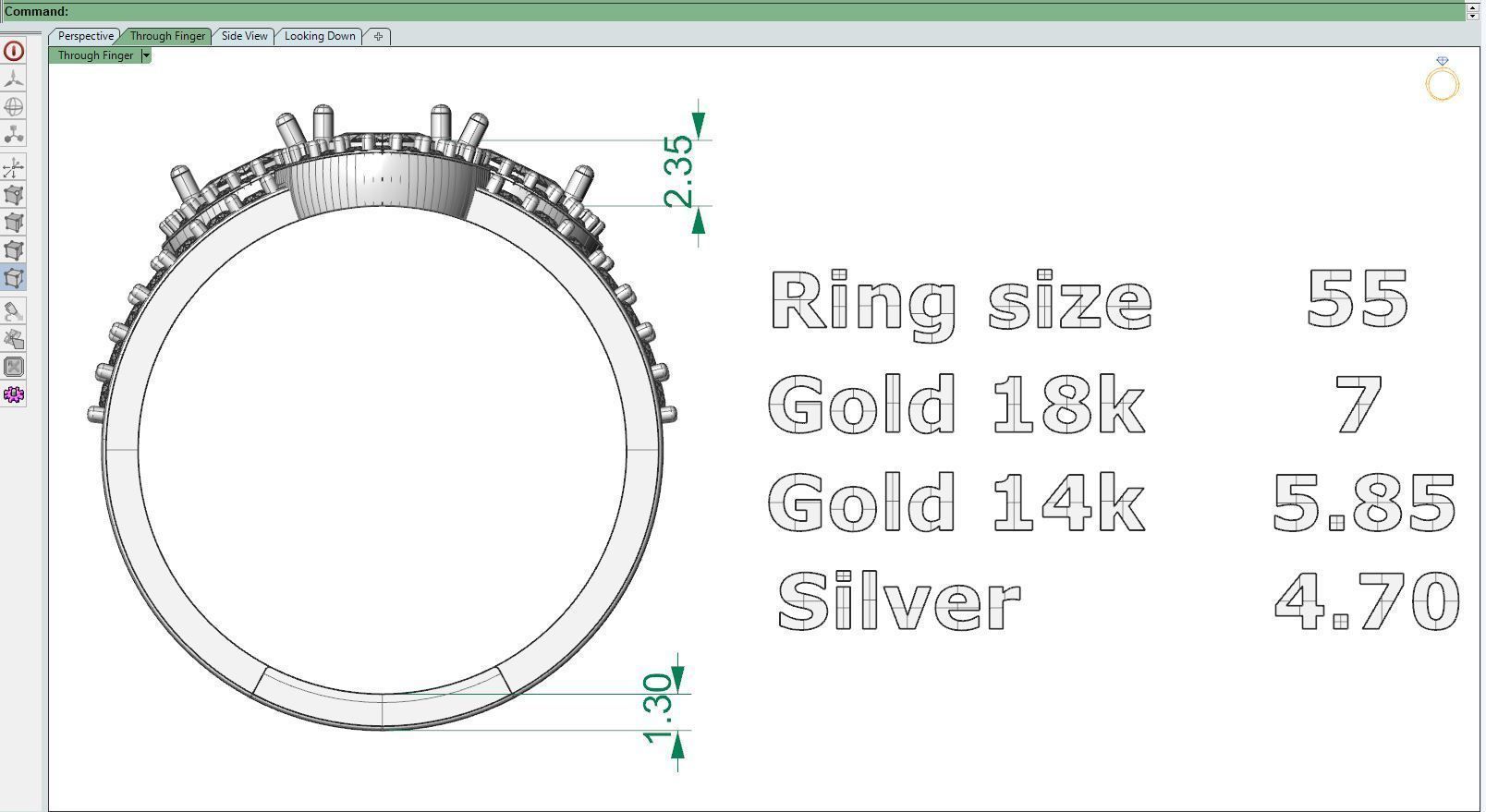This screenshot has width=1486, height=812.
Task: Click the gold ring icon in viewport corner
Action: (1442, 79)
